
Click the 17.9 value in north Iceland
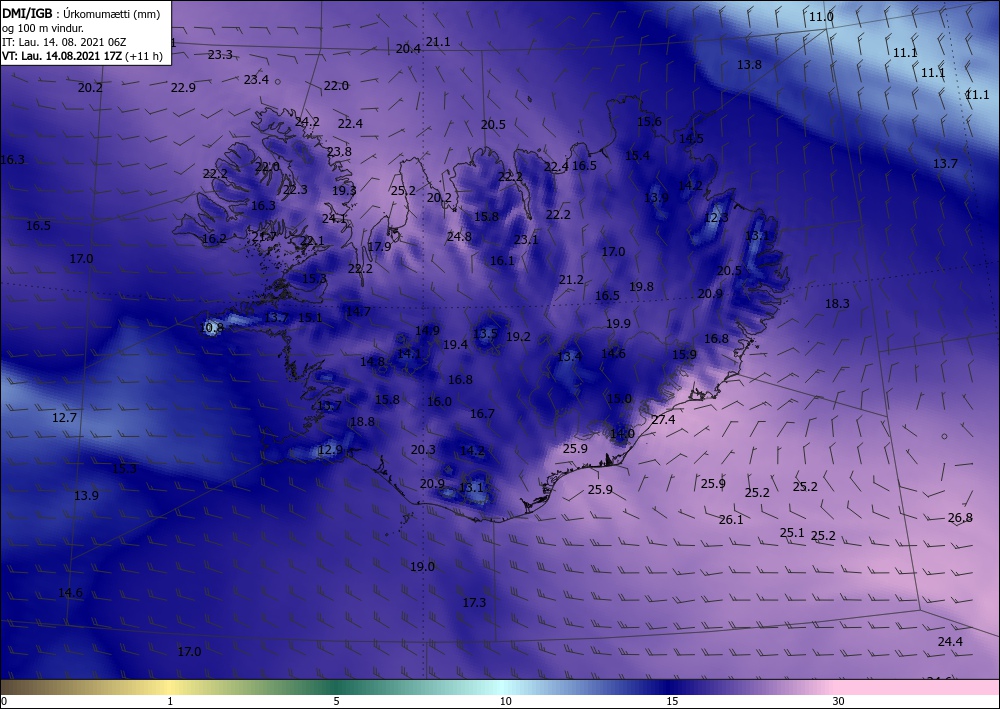379,247
